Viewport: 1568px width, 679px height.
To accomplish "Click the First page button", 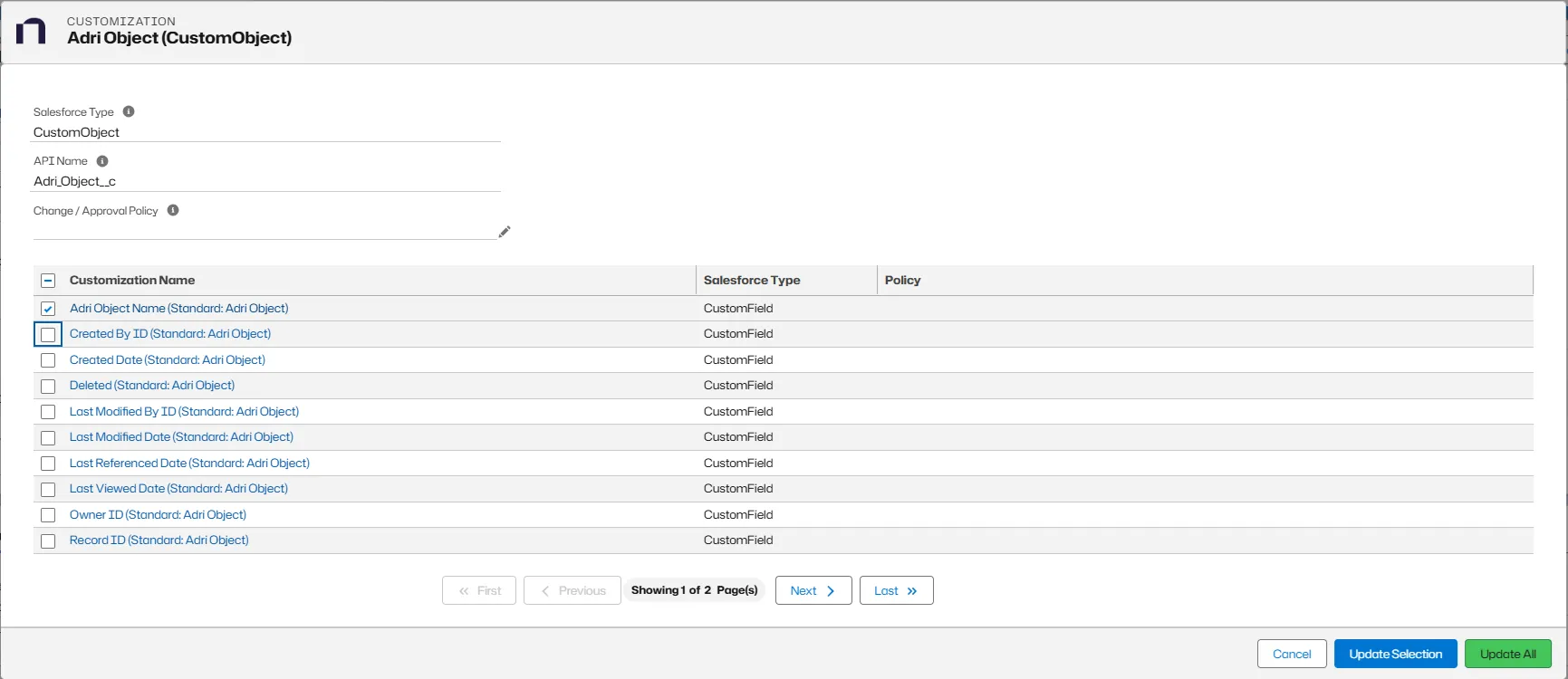I will pos(479,590).
